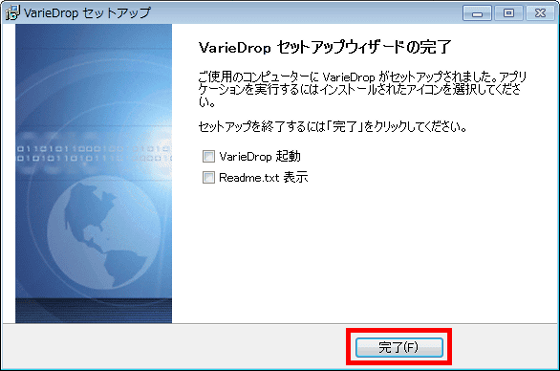Close the VarieDrop setup window

tap(540, 13)
